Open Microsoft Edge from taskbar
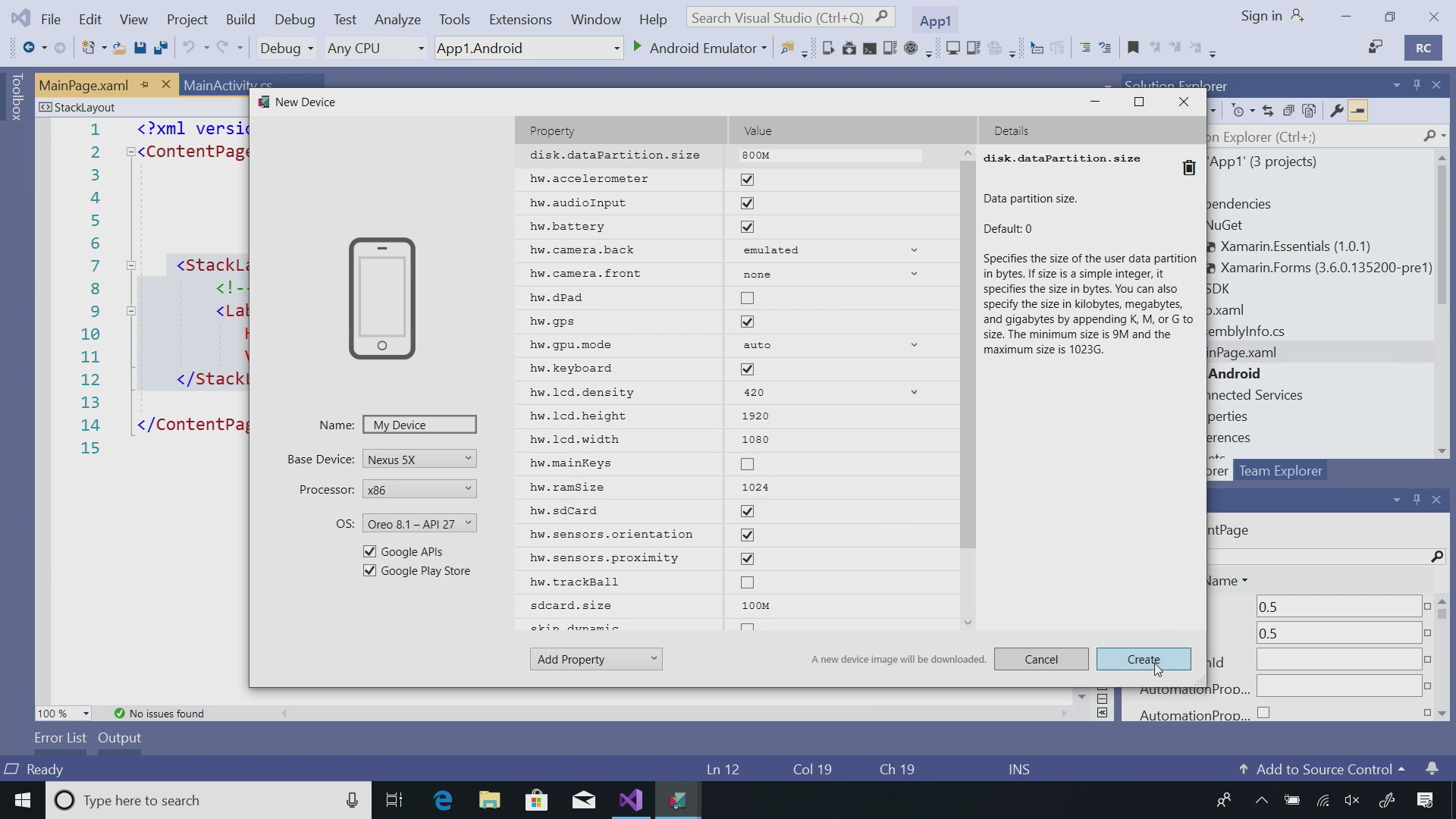Screen dimensions: 1456x819 [443, 800]
